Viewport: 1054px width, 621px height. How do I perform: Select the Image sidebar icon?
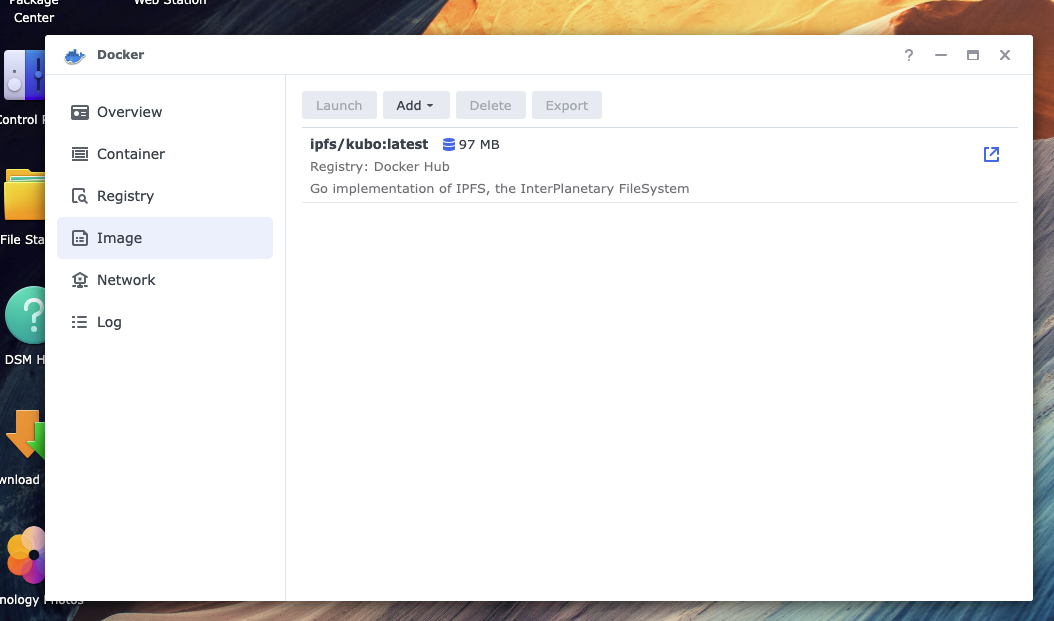(x=80, y=238)
